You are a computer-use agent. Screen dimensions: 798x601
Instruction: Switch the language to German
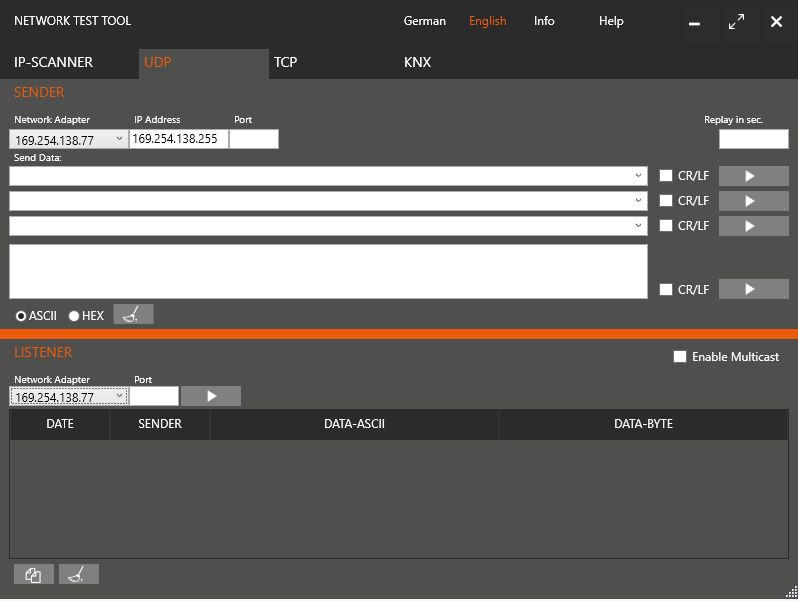425,21
